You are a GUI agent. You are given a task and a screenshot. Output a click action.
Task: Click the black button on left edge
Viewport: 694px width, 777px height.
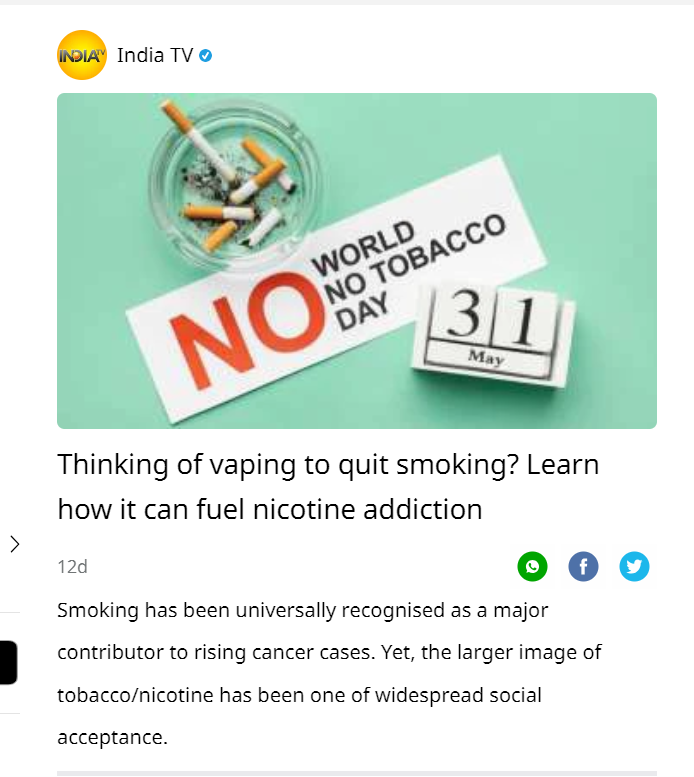click(8, 663)
